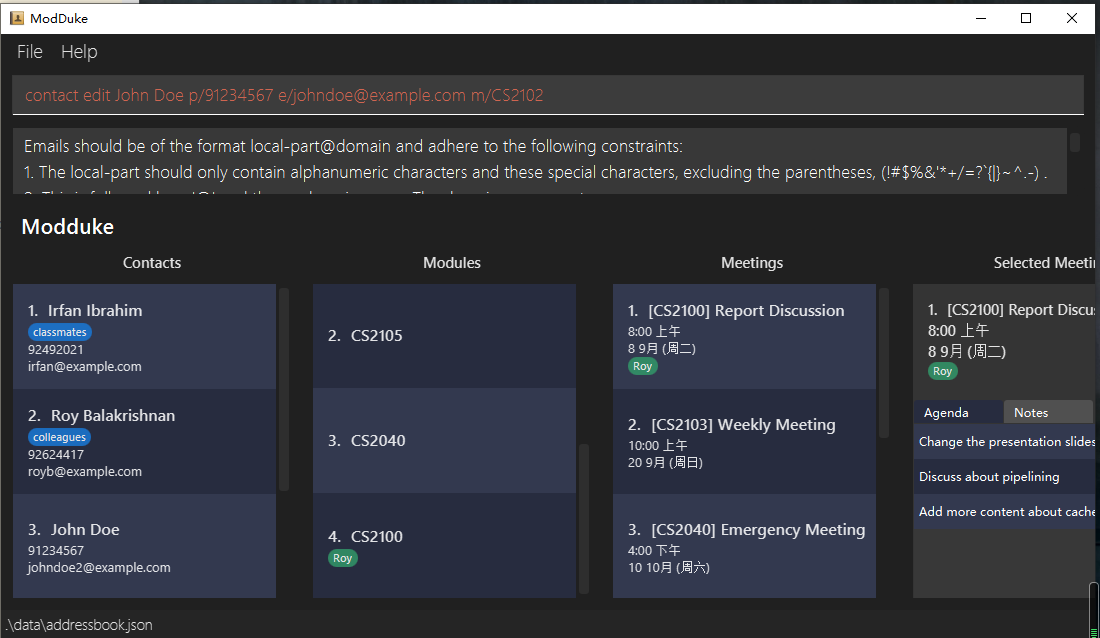Click phone number 91234567 in John Doe card
The image size is (1100, 638).
(x=55, y=551)
